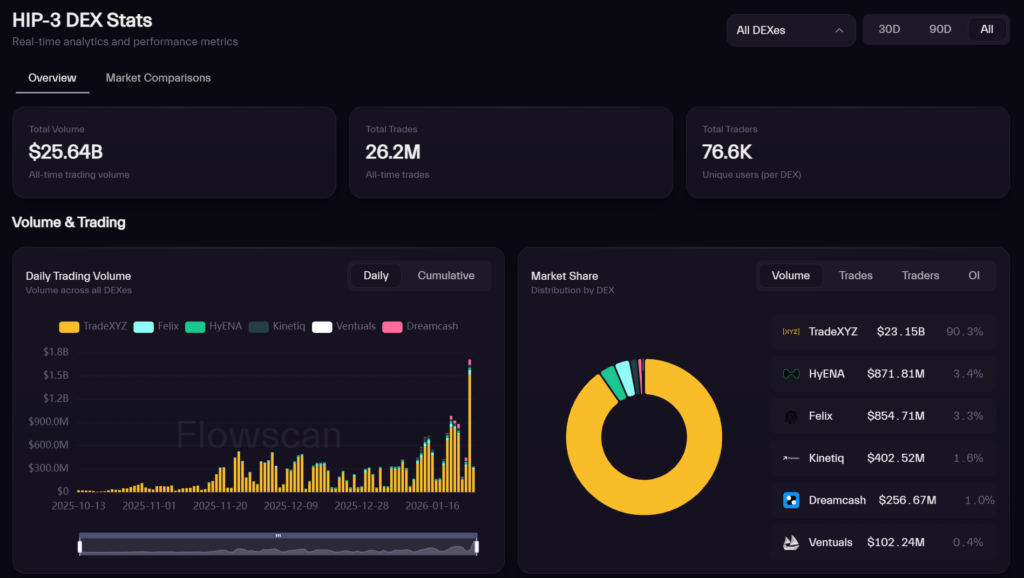Click the Kinetiq logo icon in market share list
1024x578 pixels.
coord(791,458)
